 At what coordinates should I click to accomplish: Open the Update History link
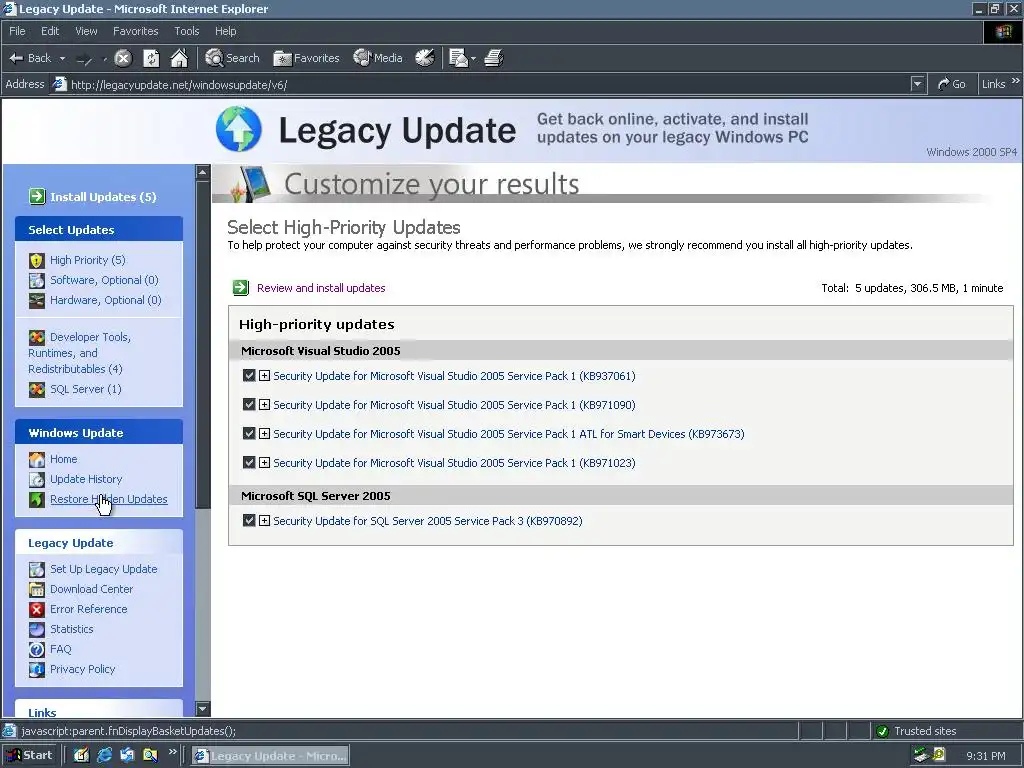coord(86,479)
